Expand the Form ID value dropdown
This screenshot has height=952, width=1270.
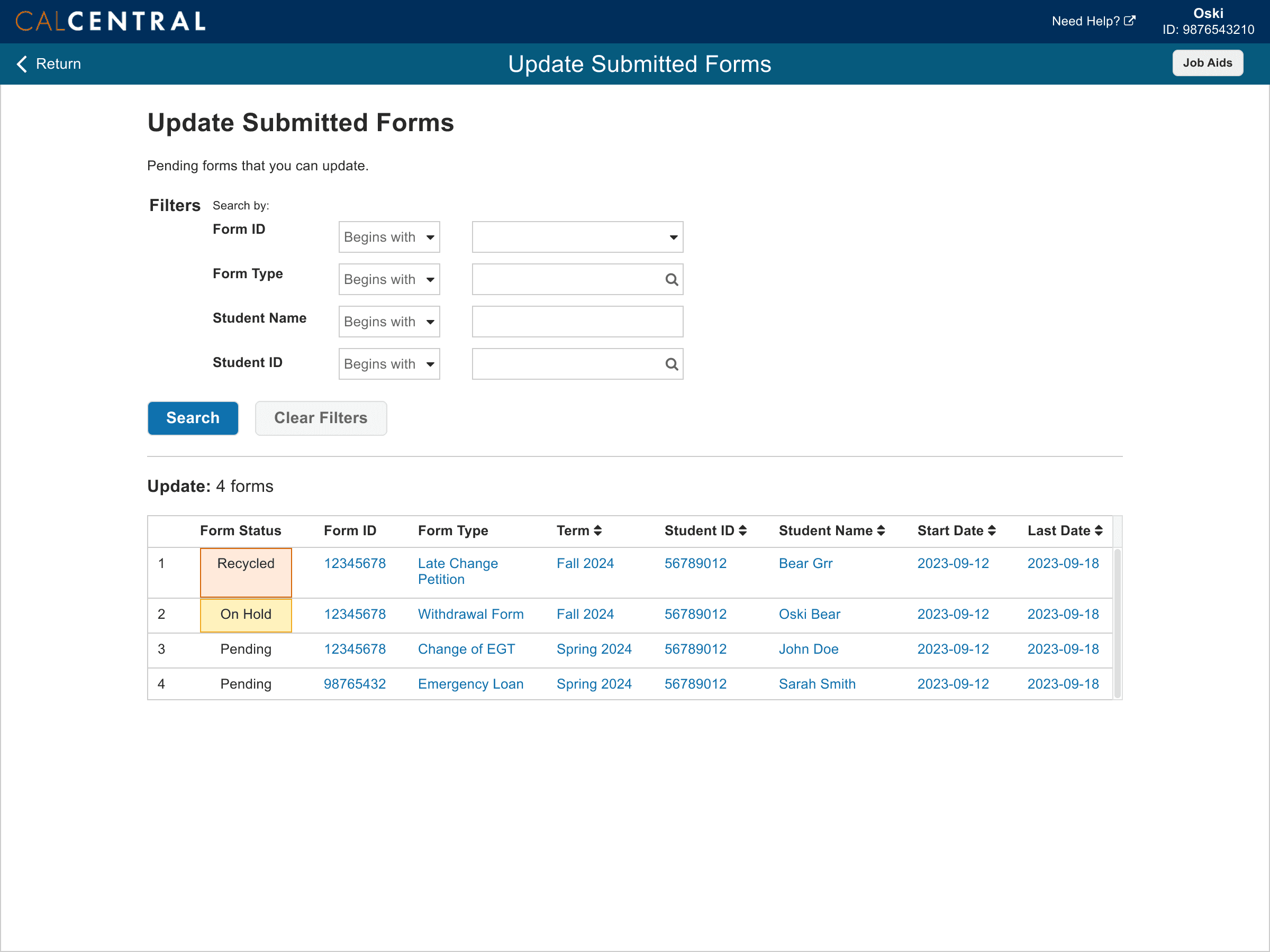pos(577,237)
